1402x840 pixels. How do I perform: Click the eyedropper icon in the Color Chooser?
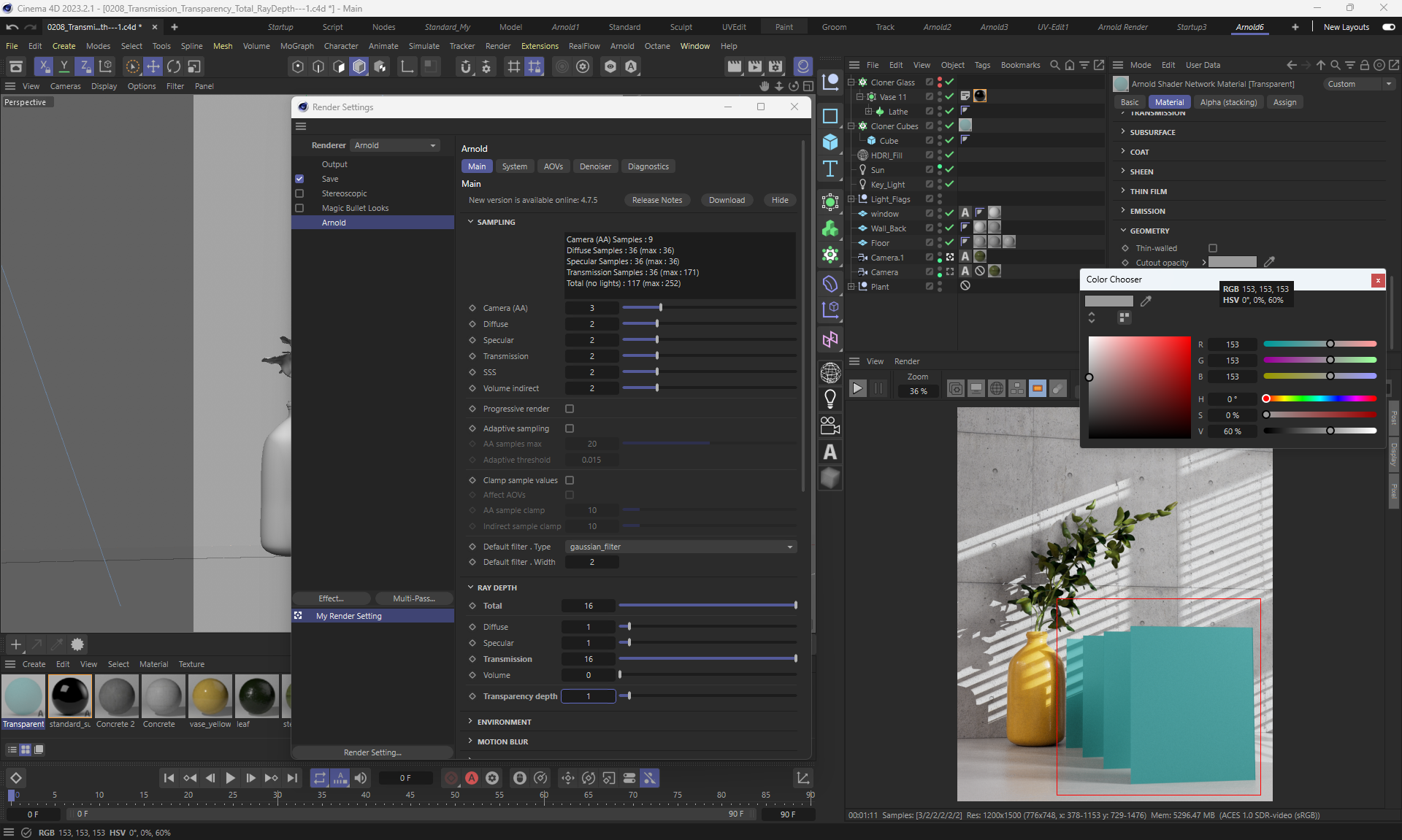click(x=1146, y=301)
